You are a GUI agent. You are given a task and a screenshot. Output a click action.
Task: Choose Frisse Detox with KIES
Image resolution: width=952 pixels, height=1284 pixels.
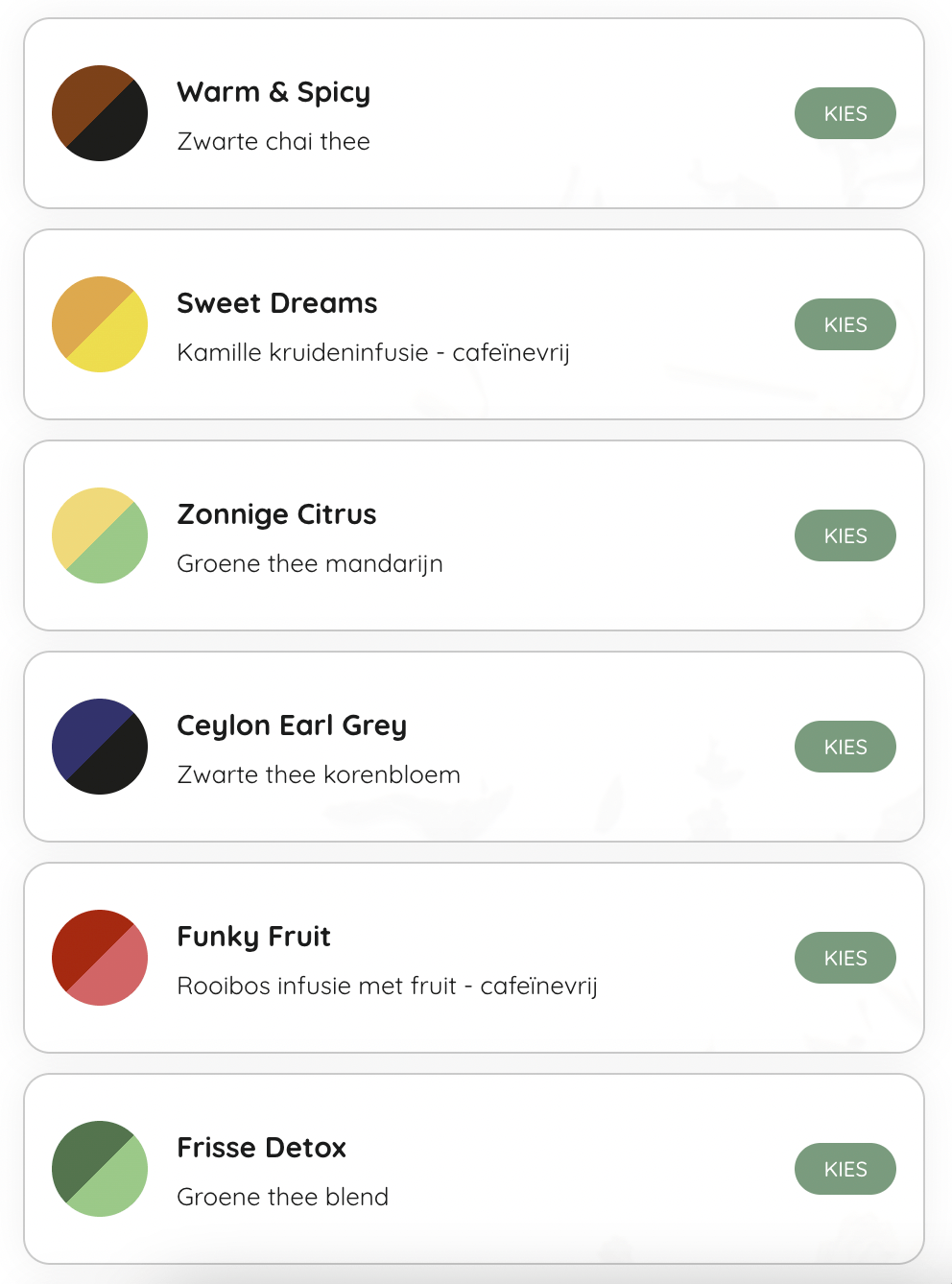845,1169
